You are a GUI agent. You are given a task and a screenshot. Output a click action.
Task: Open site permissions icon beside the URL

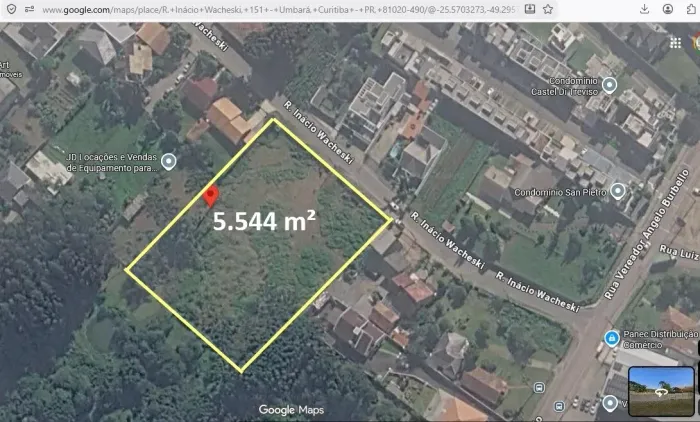tap(29, 9)
